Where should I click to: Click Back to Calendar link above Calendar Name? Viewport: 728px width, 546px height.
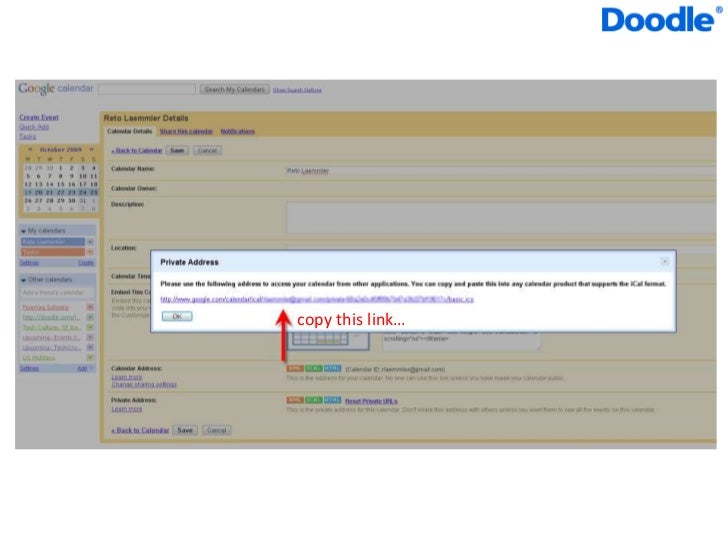(x=137, y=150)
